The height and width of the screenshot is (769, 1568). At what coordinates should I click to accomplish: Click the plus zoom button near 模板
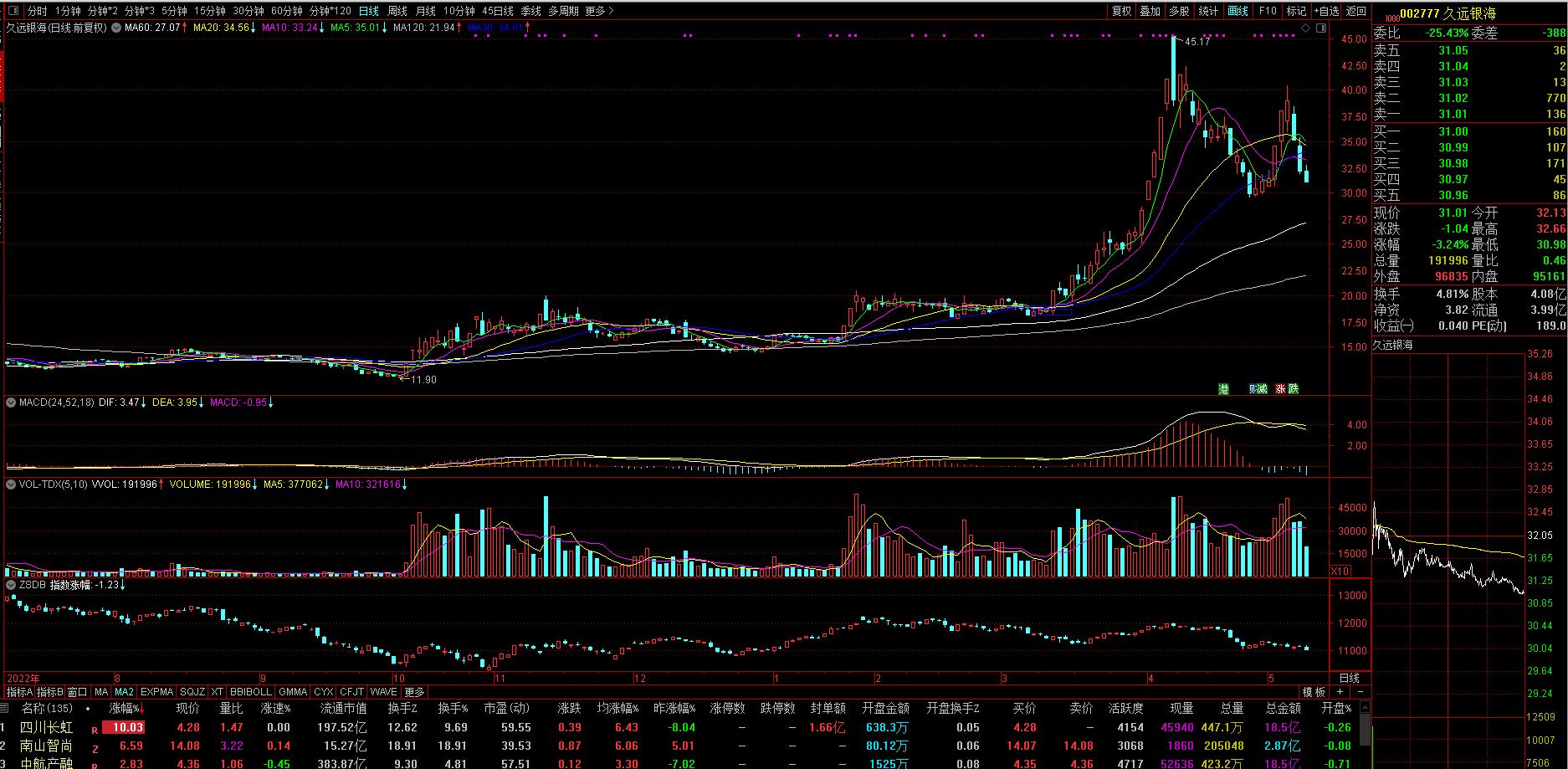1340,692
